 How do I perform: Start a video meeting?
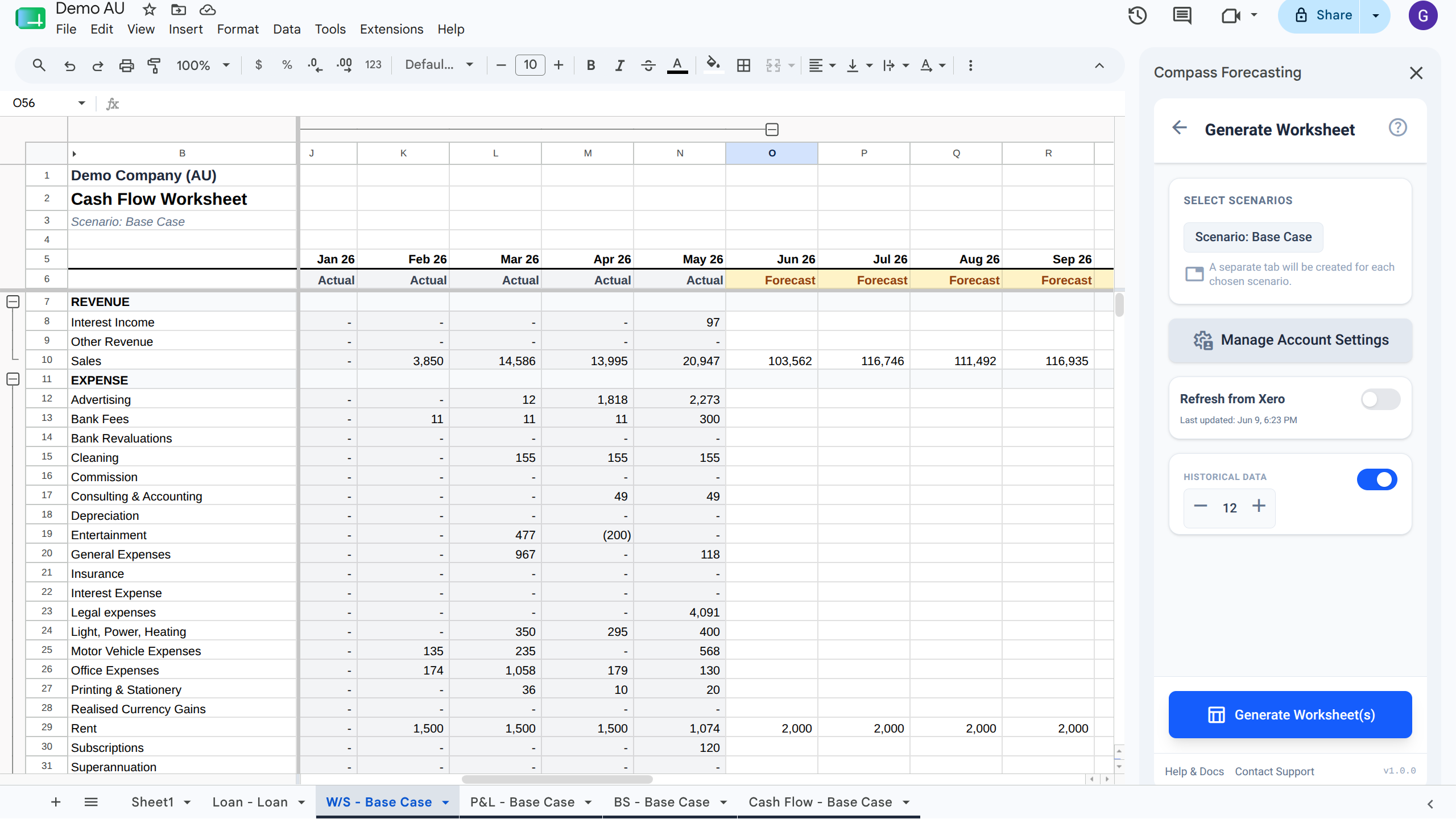(1231, 15)
